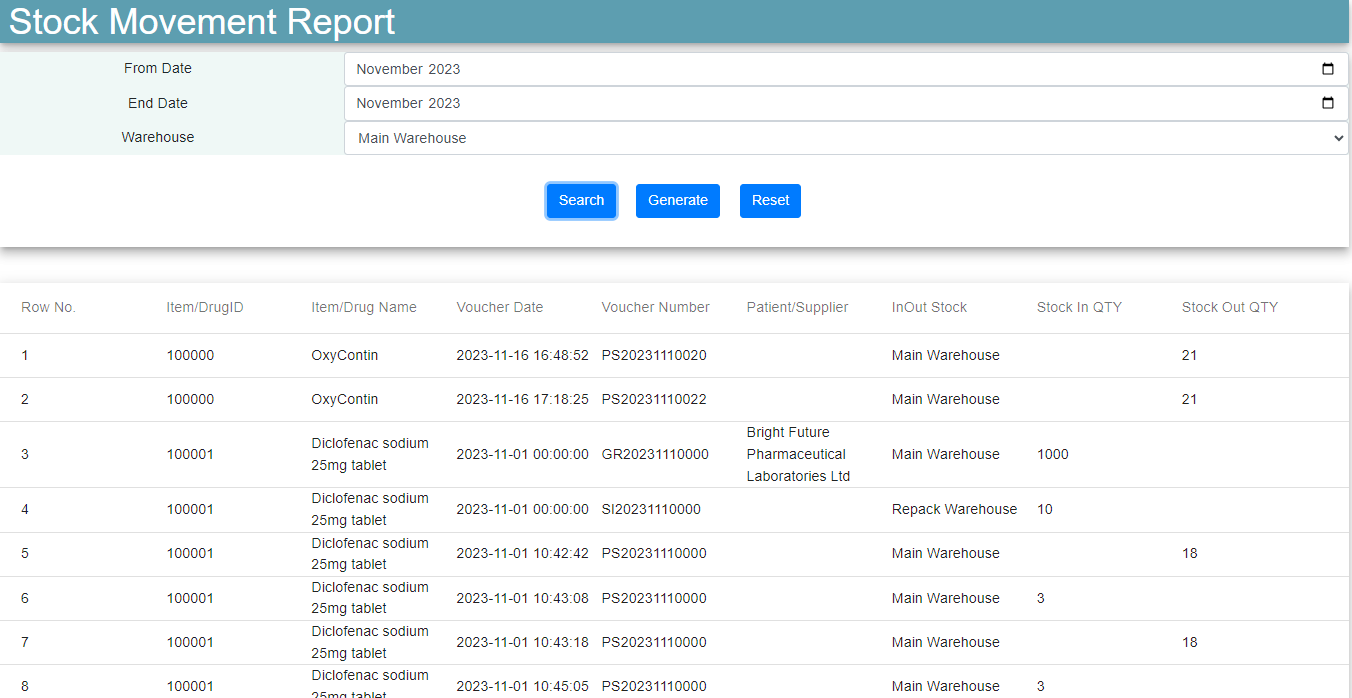Open the End Date calendar picker icon

(1328, 103)
